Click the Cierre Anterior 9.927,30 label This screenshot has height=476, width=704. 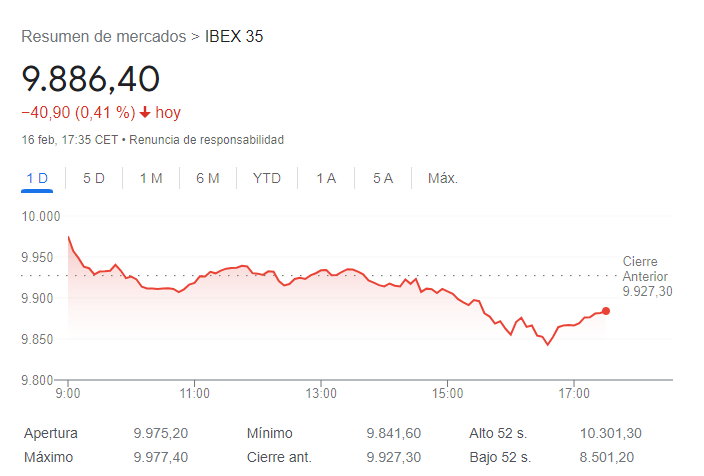(645, 276)
